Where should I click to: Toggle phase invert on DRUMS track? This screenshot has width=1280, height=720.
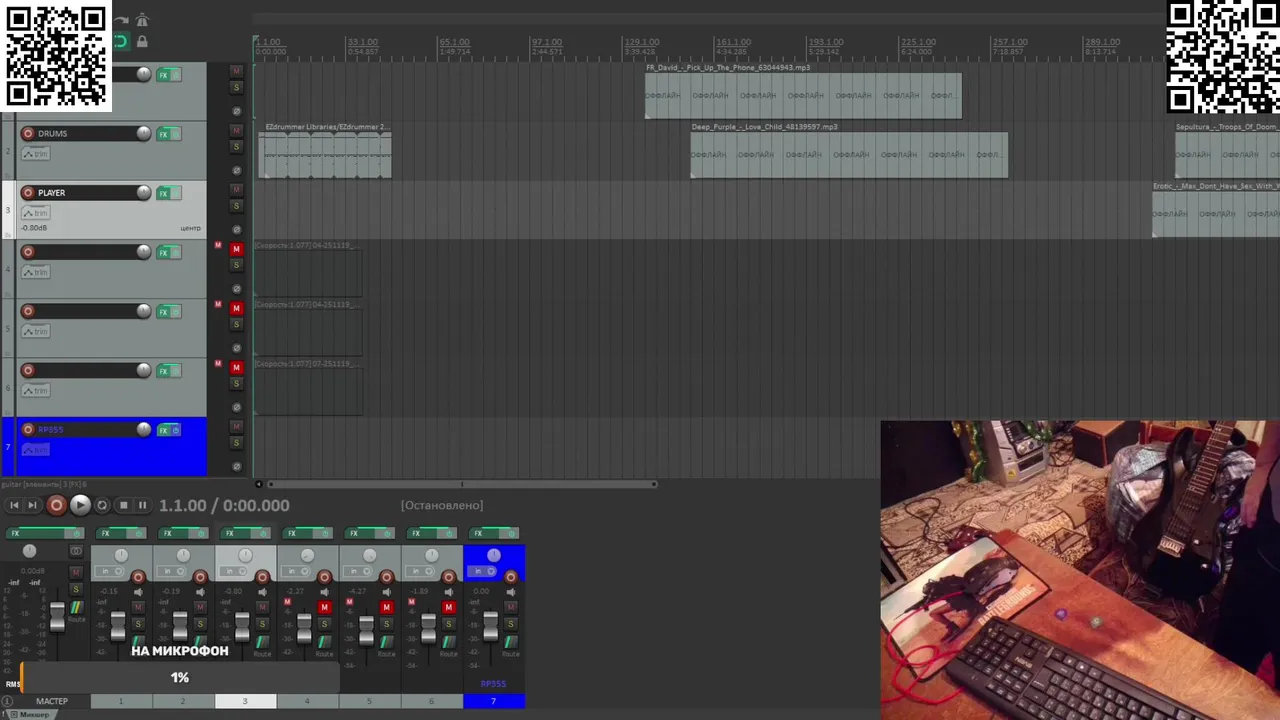pyautogui.click(x=236, y=170)
